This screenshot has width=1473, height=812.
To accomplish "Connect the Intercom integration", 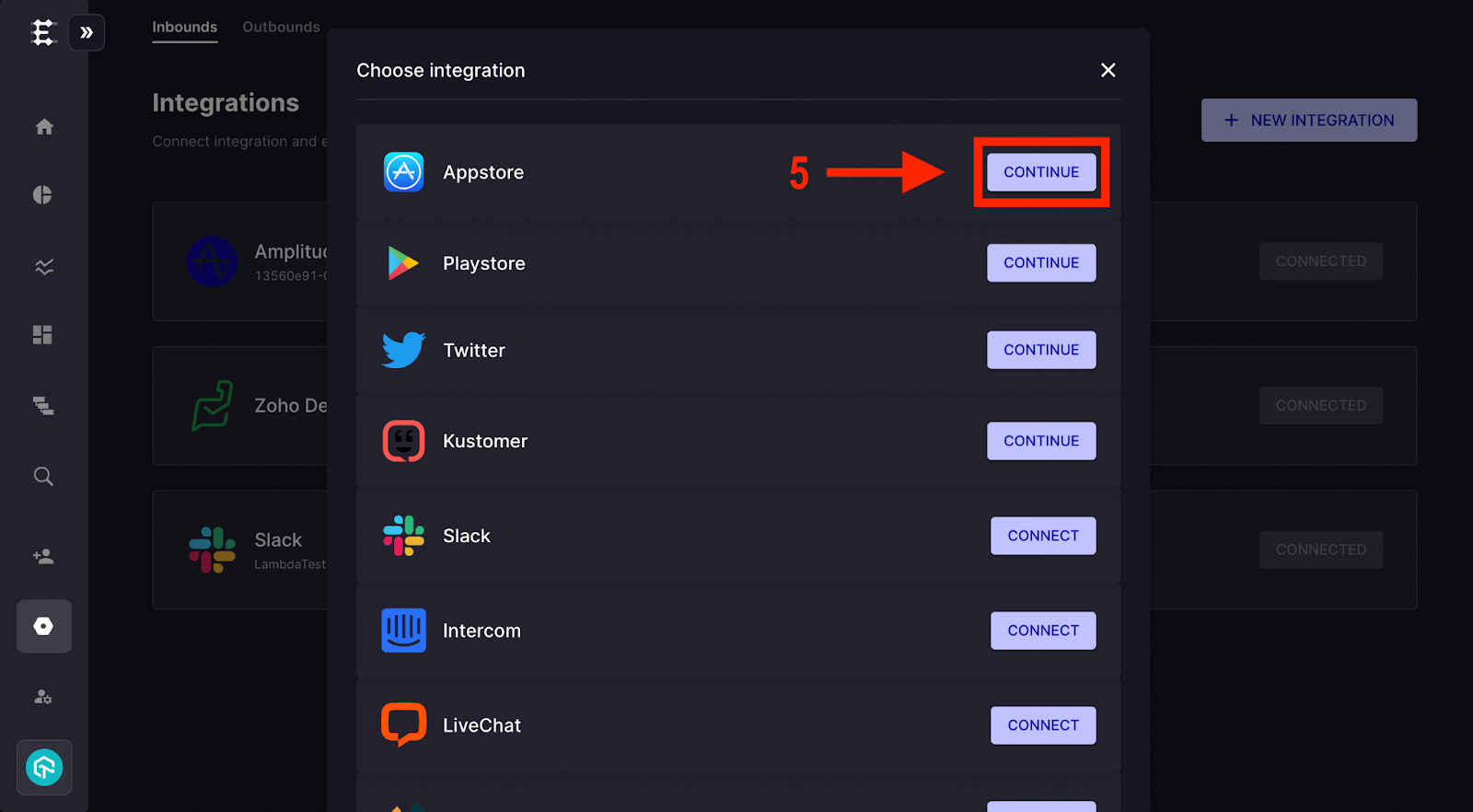I will pos(1043,631).
